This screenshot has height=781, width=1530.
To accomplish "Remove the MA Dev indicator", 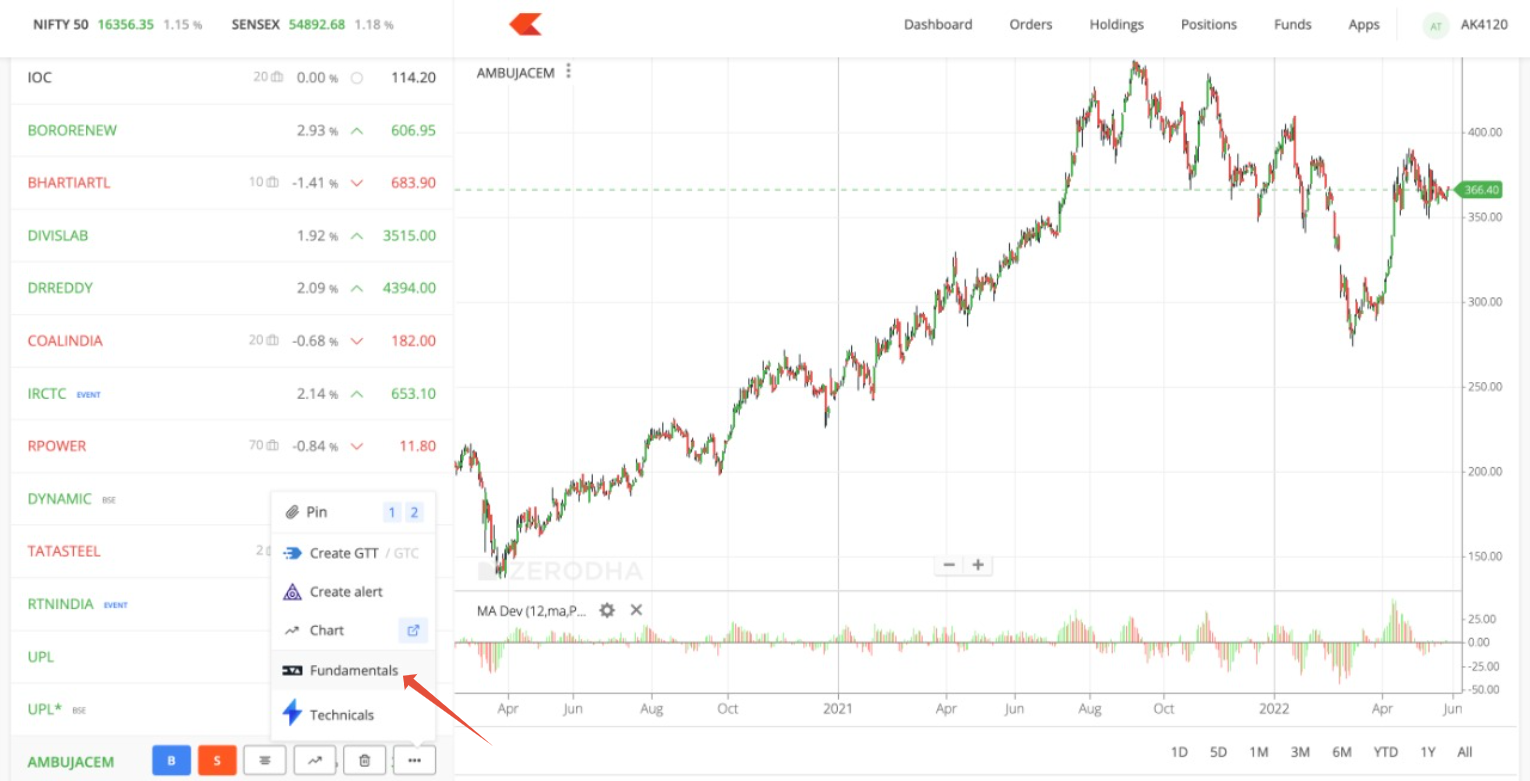I will click(636, 610).
